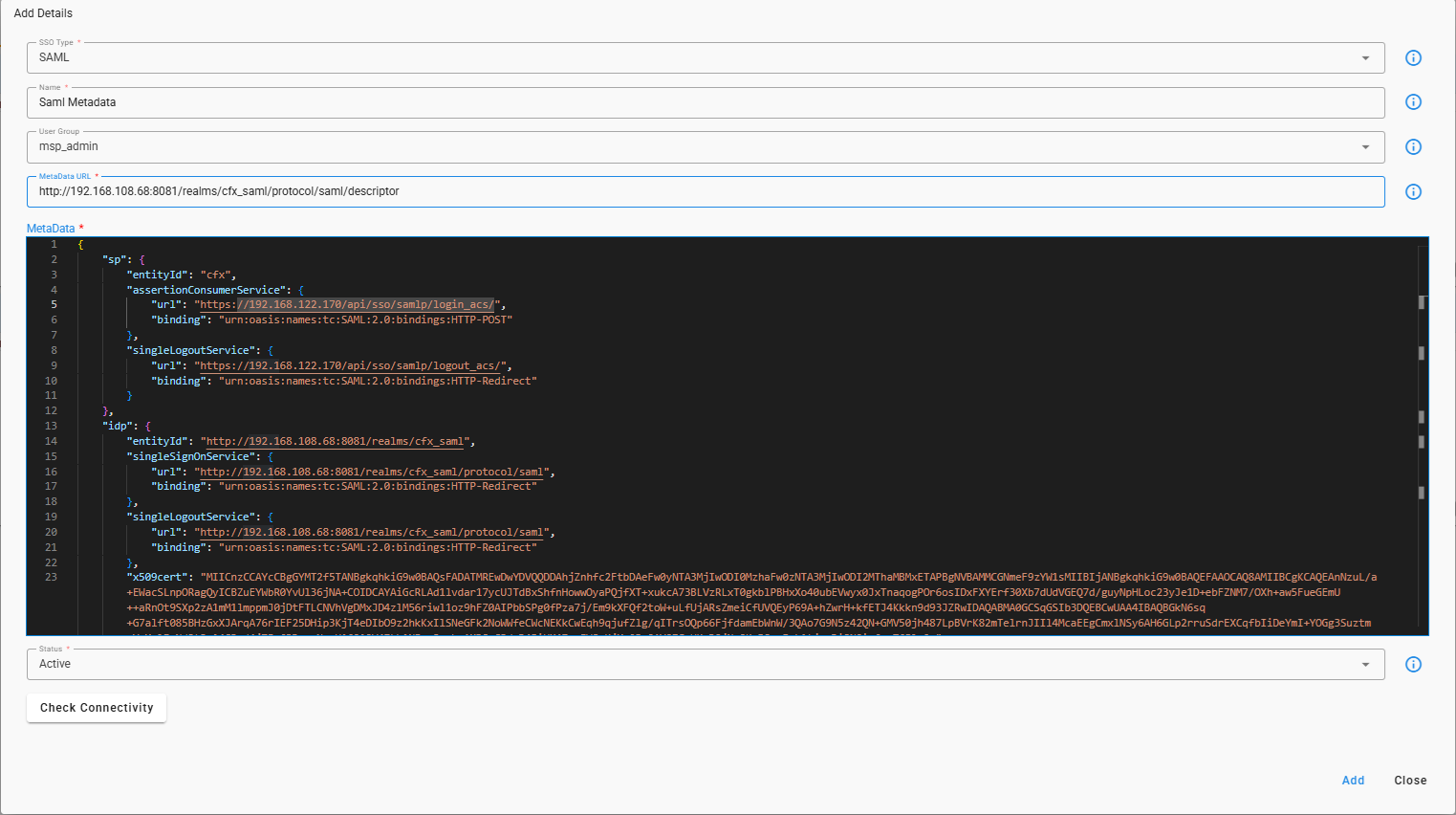Click Add to save the SSO details
This screenshot has width=1456, height=815.
[1353, 781]
